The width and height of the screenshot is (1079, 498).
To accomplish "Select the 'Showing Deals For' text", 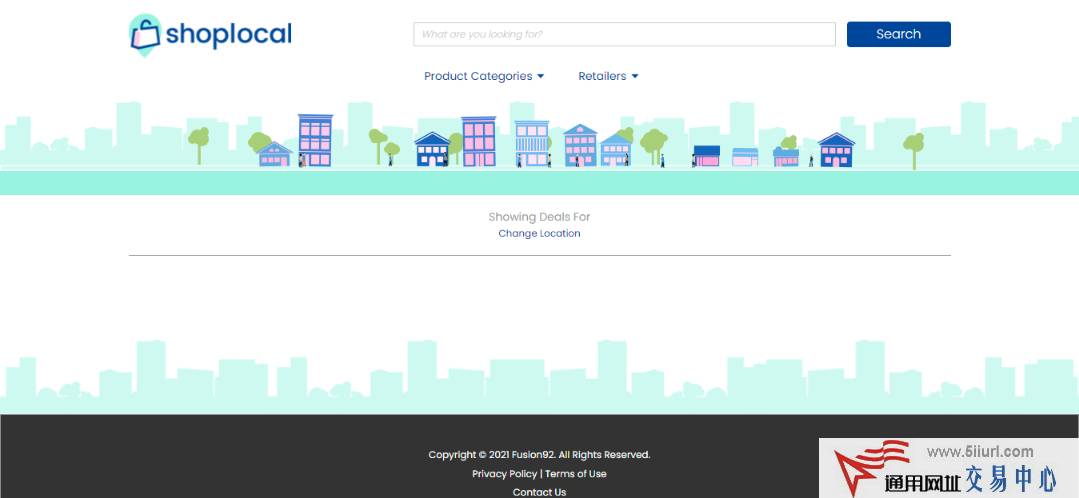I will (x=540, y=217).
